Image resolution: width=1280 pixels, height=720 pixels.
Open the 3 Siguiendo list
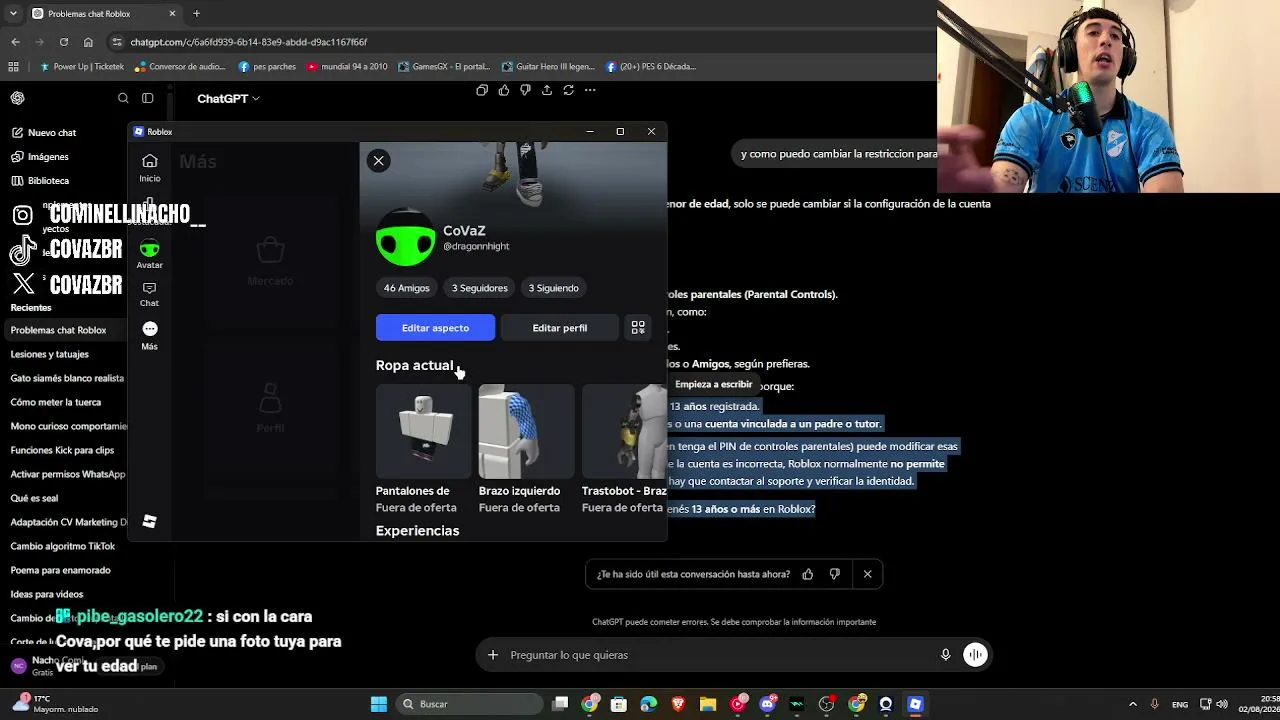click(x=553, y=288)
